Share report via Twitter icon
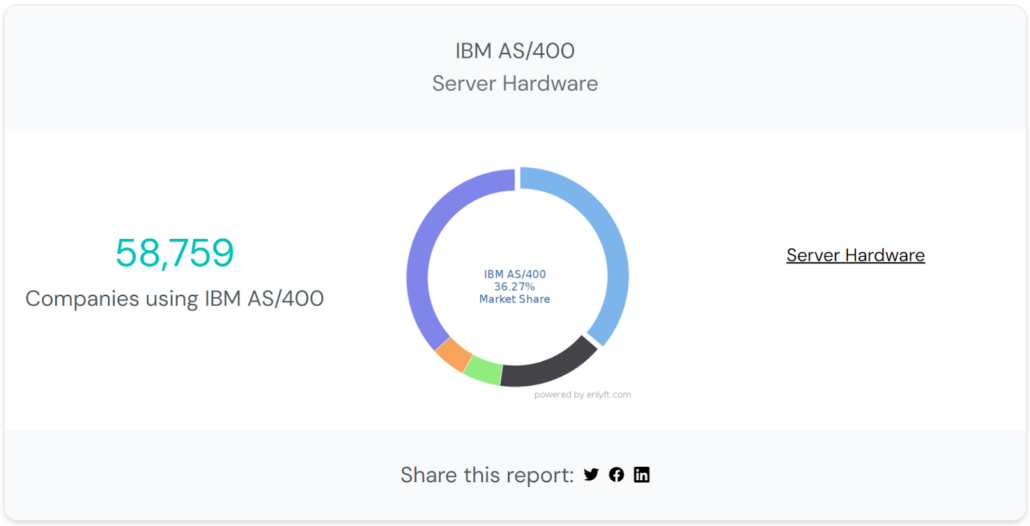This screenshot has height=526, width=1030. point(591,475)
